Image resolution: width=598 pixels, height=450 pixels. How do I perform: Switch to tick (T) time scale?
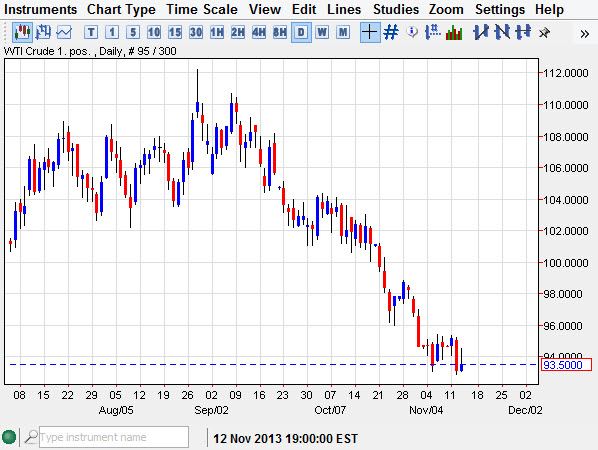pos(91,32)
